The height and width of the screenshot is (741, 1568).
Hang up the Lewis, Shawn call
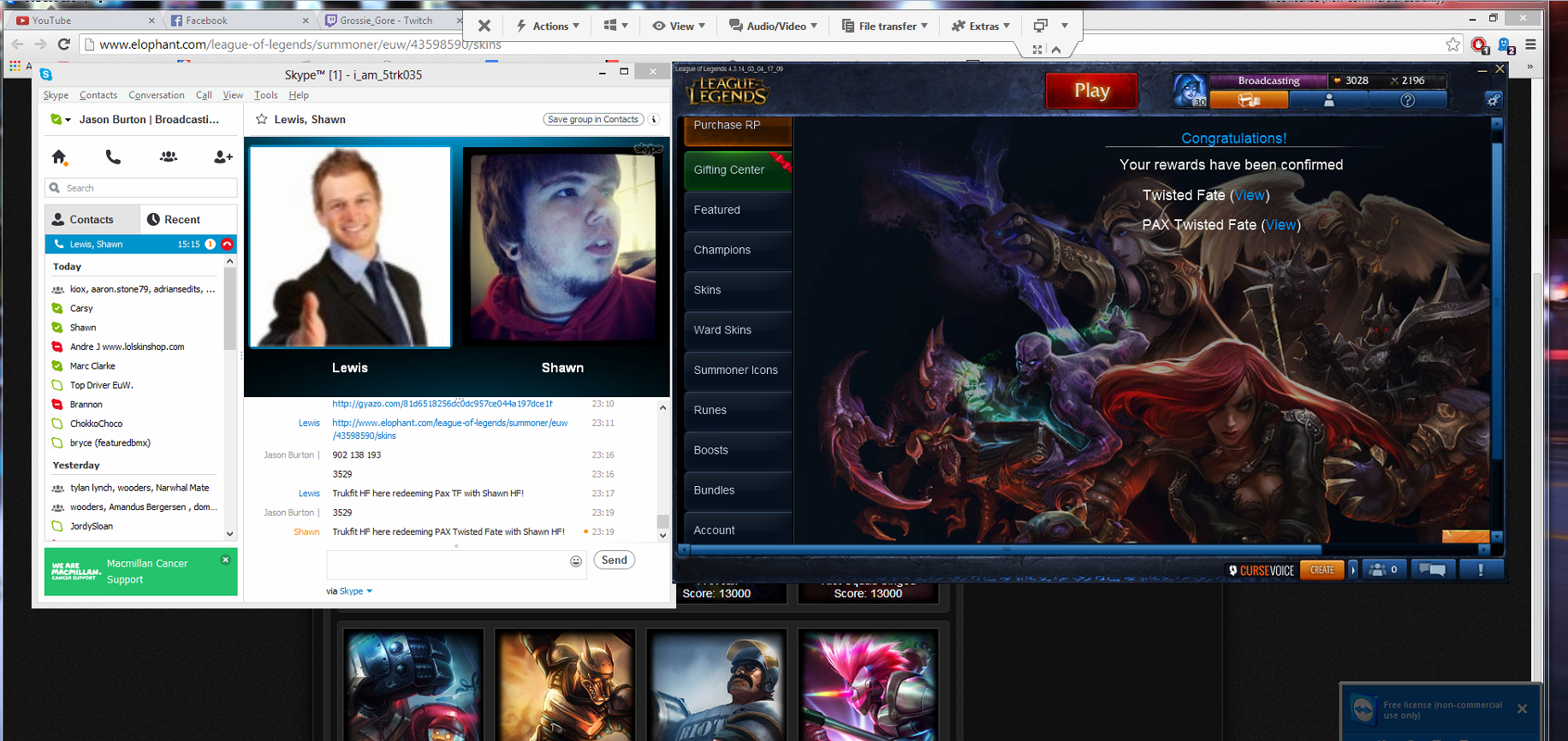click(227, 244)
